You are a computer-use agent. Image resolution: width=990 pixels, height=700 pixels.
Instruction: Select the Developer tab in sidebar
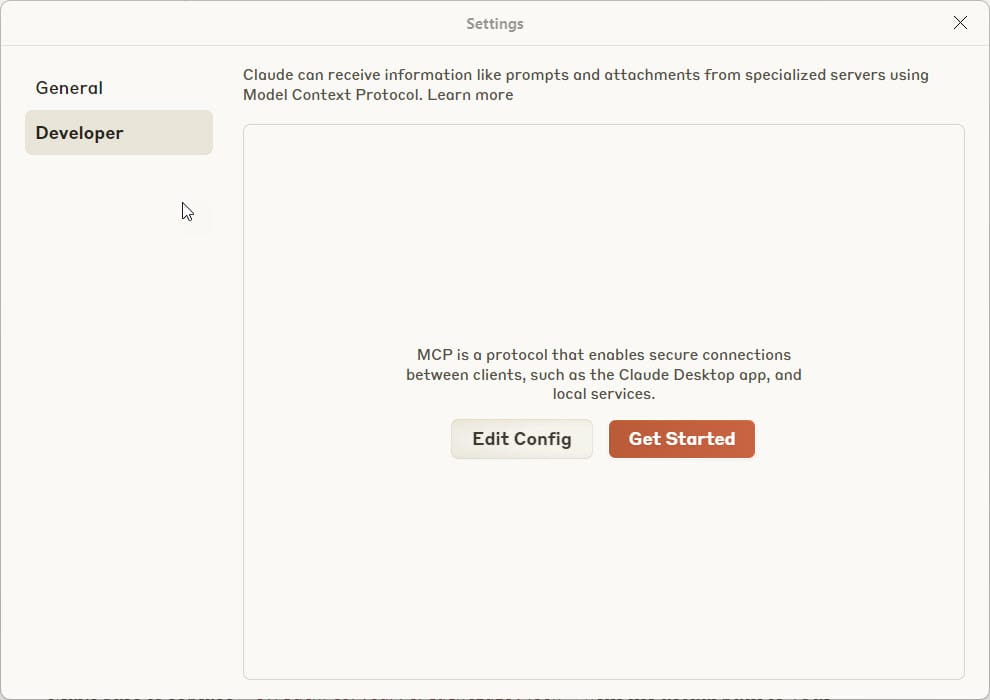[x=118, y=133]
